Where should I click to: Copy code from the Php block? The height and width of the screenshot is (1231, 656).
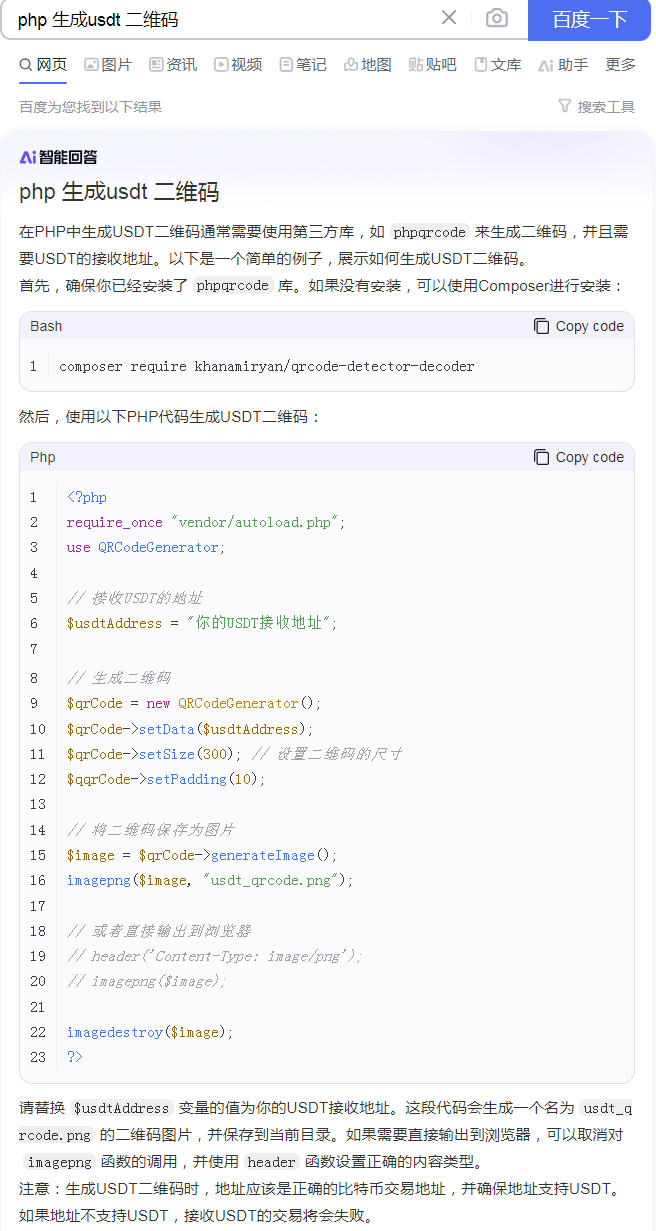[x=578, y=457]
